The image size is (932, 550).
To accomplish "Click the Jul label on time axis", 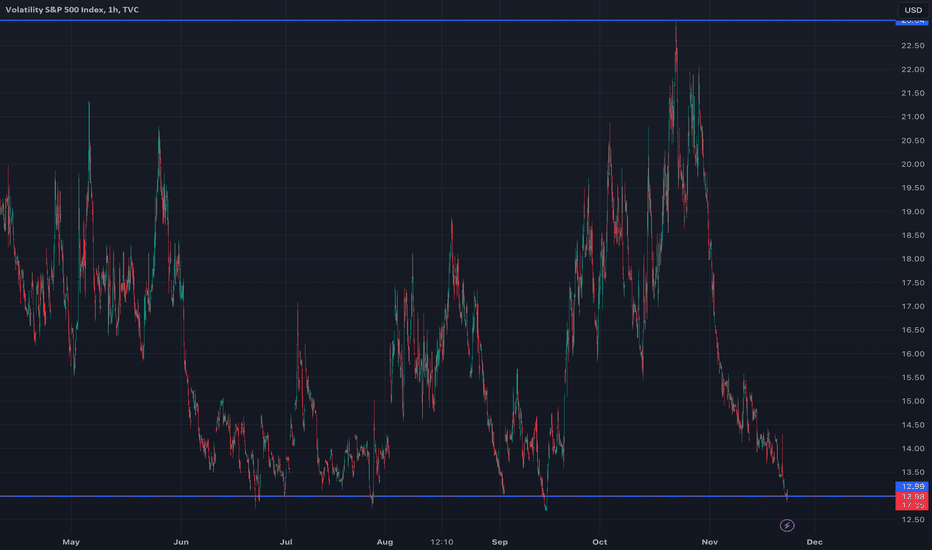I will tap(286, 542).
